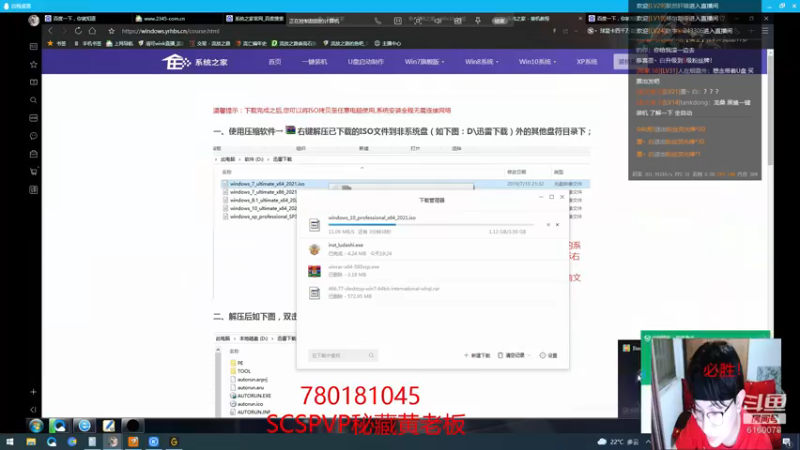This screenshot has height=450, width=800.
Task: Open the browser home page icon
Action: pos(92,31)
